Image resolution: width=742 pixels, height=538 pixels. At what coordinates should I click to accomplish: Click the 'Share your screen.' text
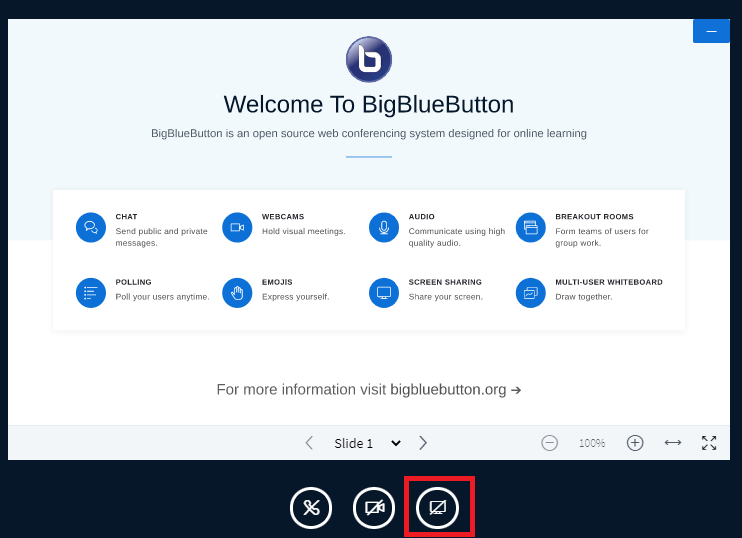click(446, 297)
